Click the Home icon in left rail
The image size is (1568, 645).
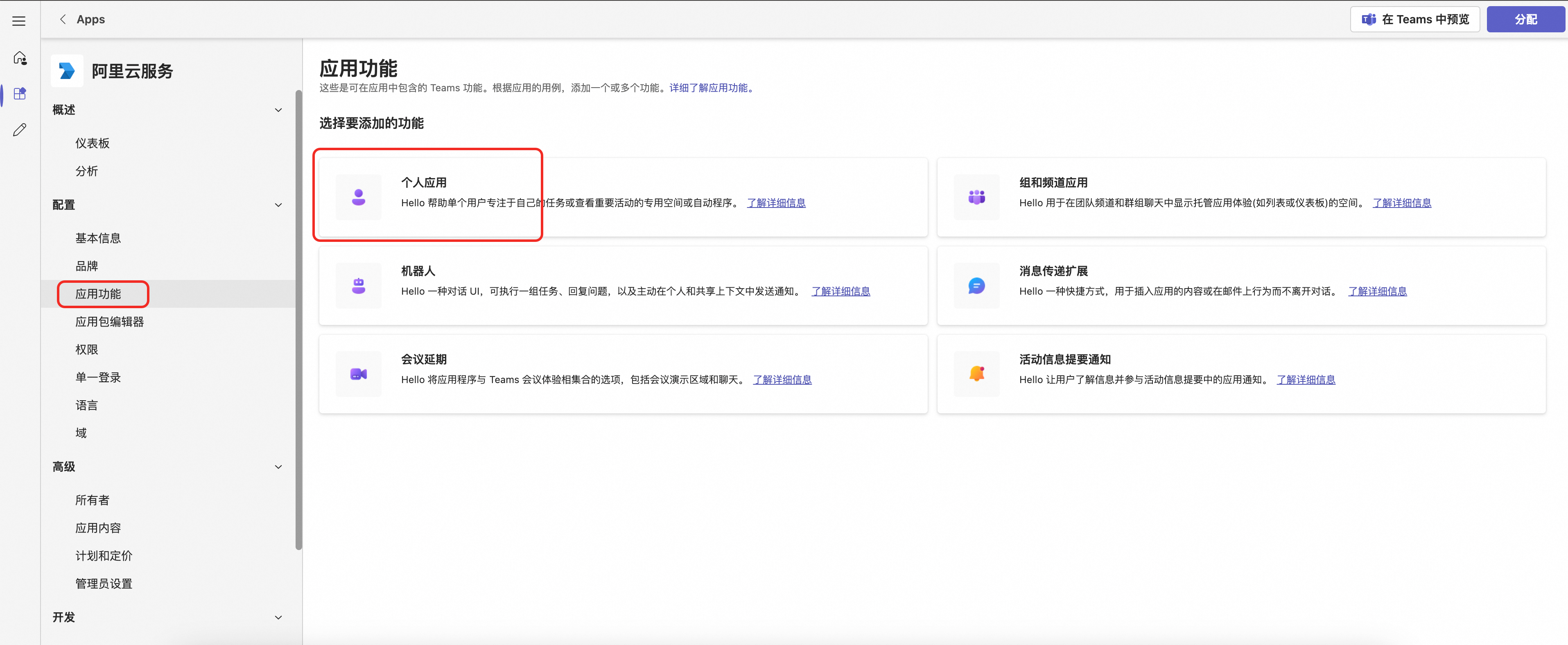pos(20,58)
